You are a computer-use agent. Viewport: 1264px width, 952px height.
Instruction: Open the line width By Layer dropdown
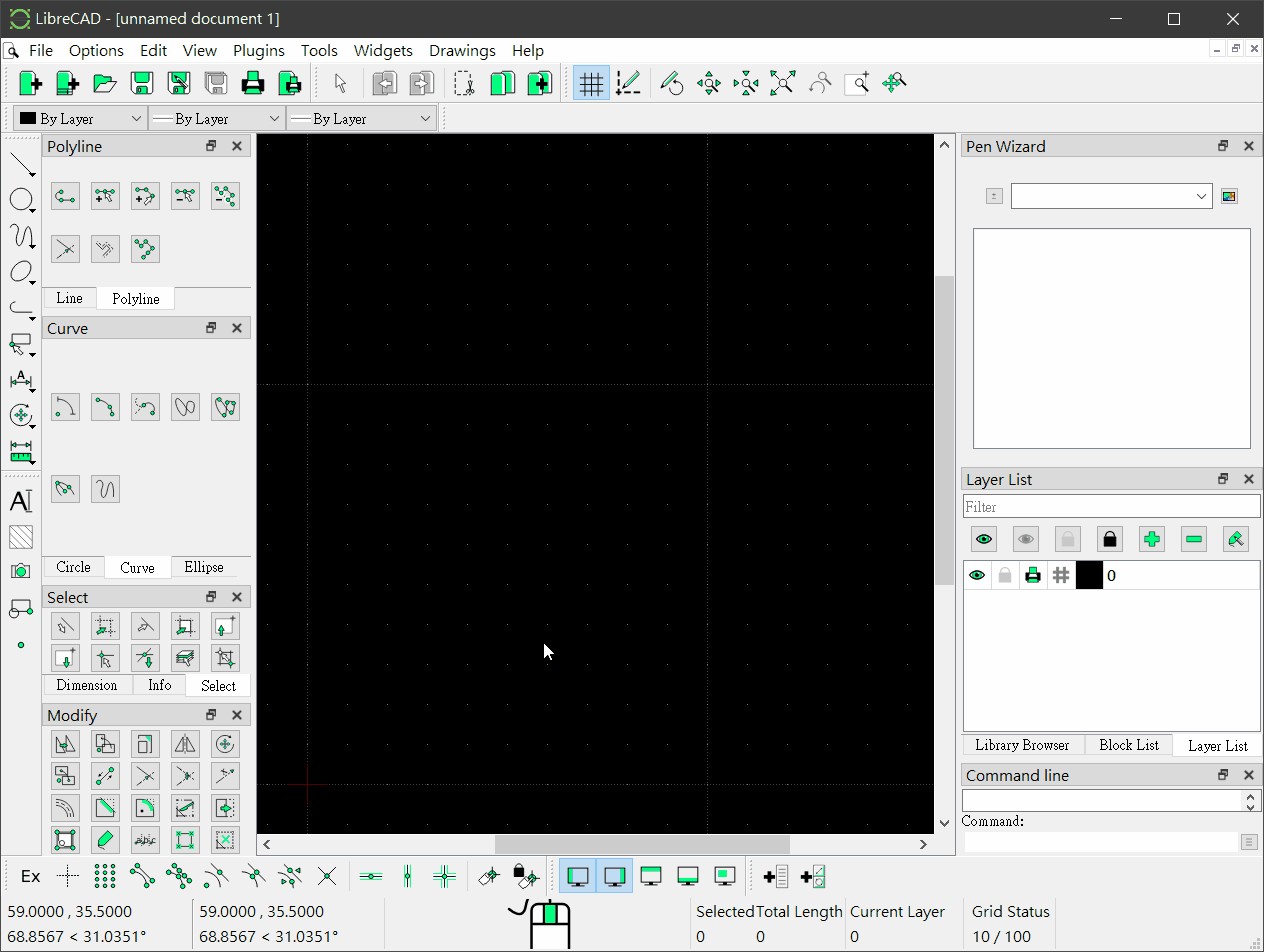coord(216,119)
